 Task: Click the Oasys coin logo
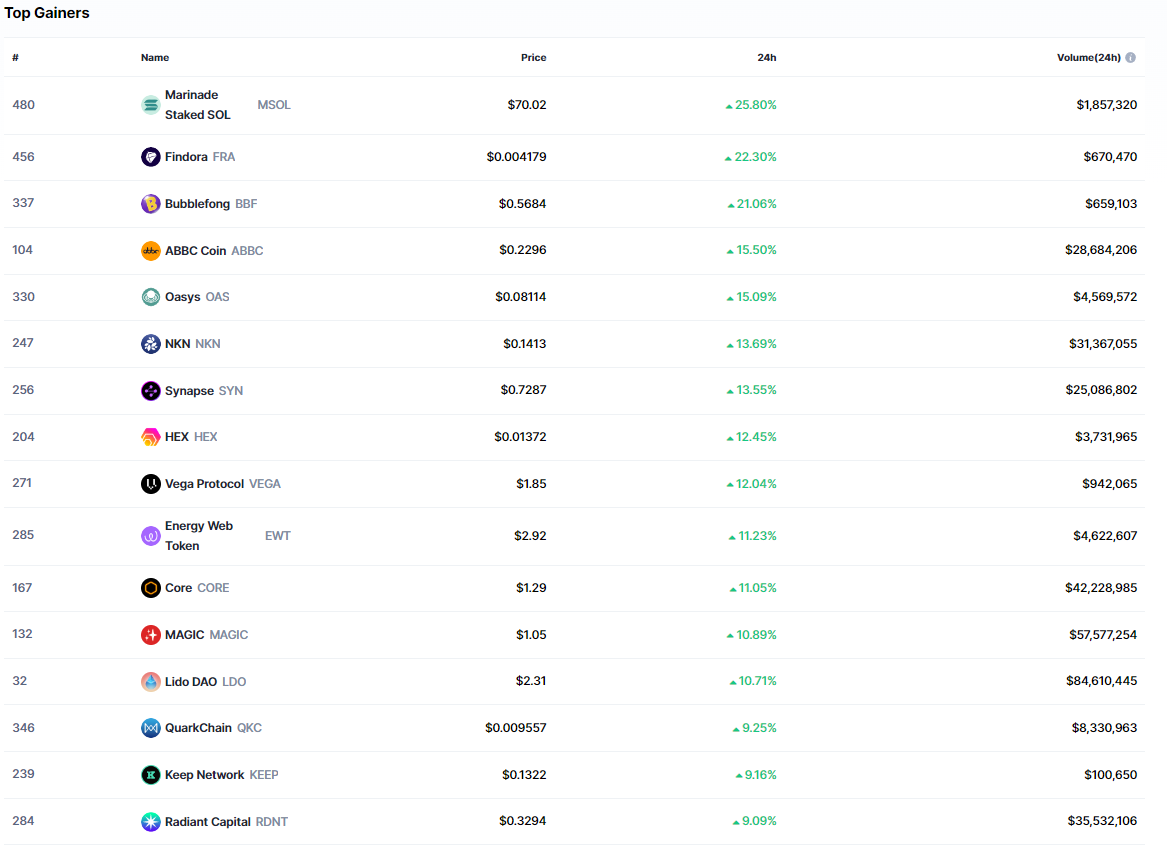point(150,297)
